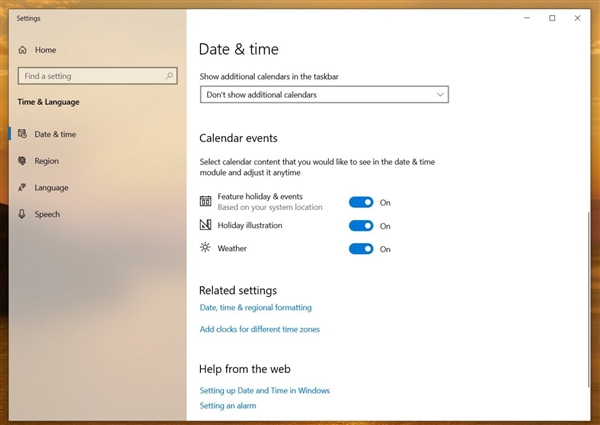Click the Language character icon

click(x=22, y=187)
